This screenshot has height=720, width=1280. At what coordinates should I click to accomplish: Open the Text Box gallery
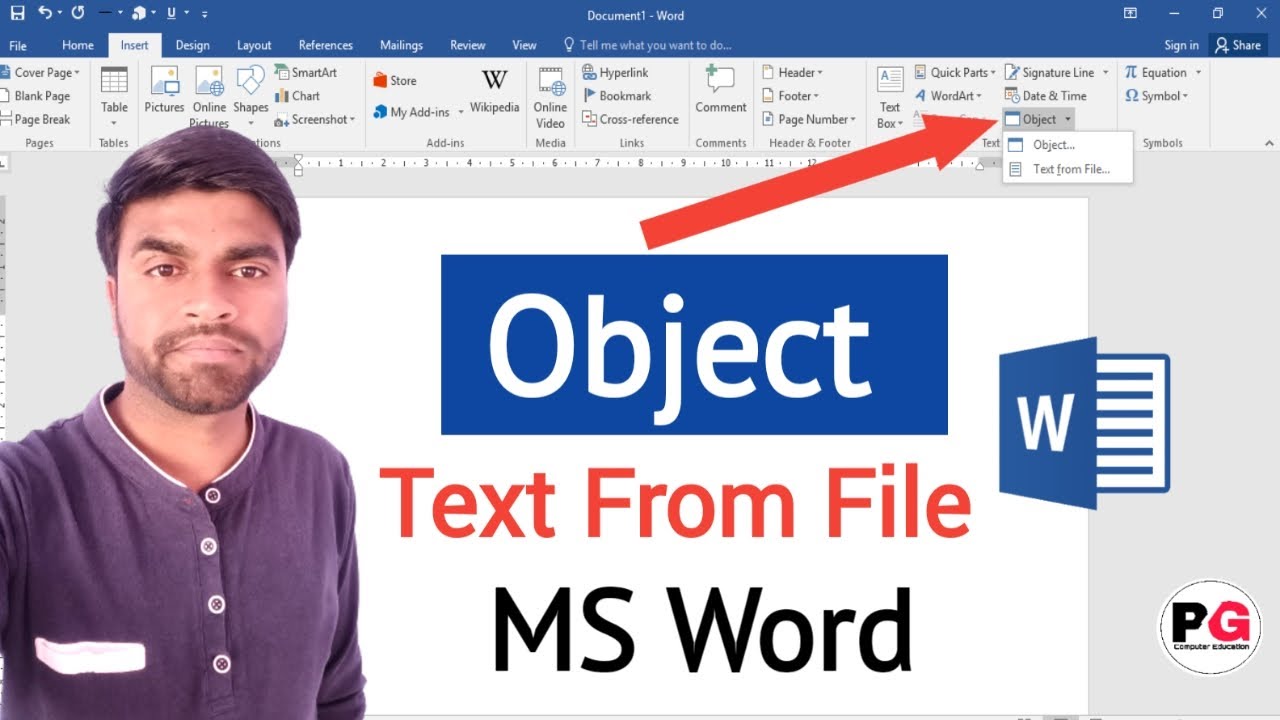pos(890,98)
